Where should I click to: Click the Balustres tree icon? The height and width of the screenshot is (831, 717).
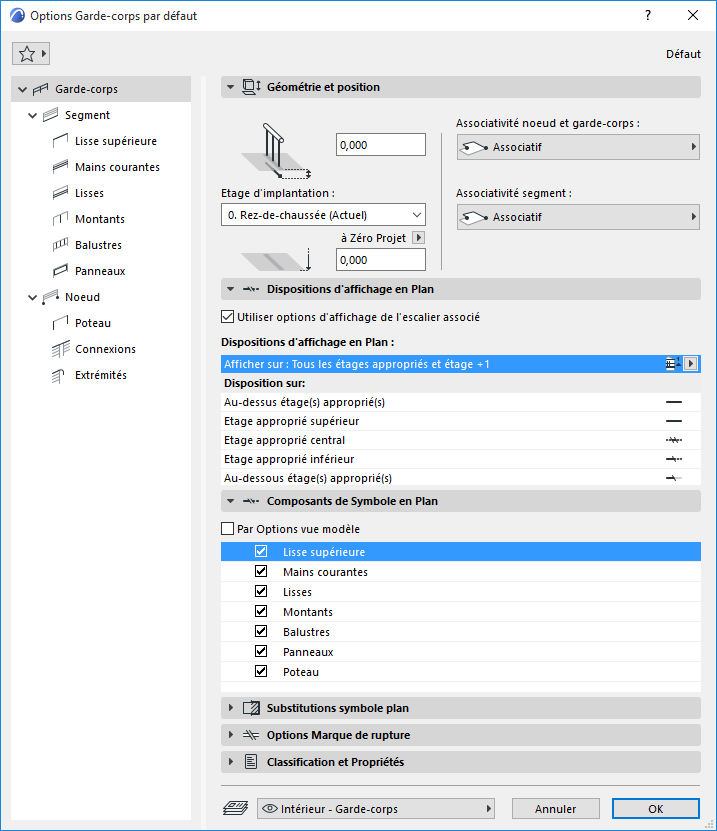click(58, 245)
